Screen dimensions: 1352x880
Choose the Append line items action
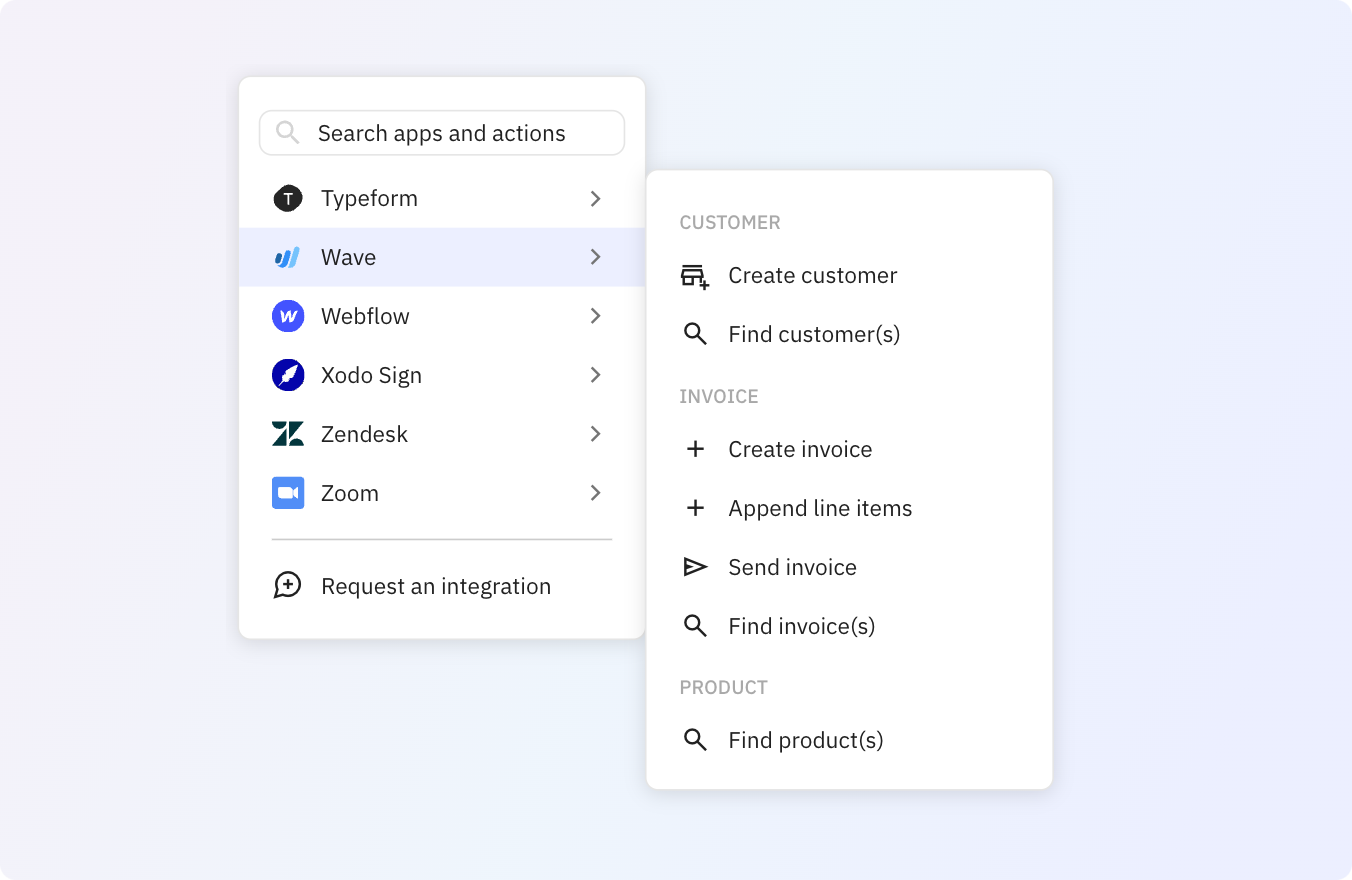tap(849, 508)
